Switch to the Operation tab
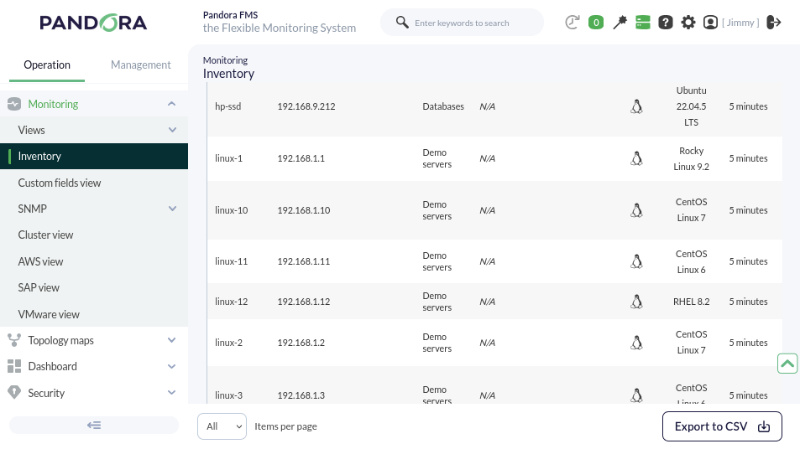The width and height of the screenshot is (800, 449). 47,65
